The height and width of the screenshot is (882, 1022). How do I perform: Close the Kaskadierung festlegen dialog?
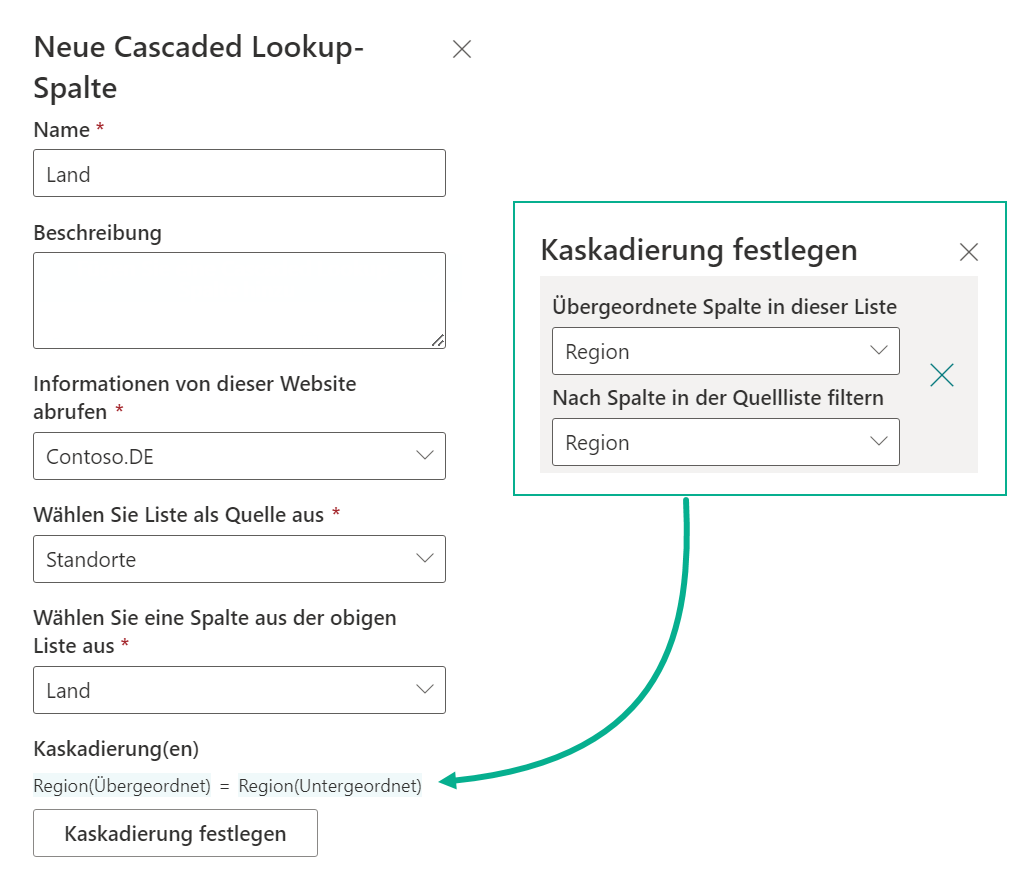969,252
